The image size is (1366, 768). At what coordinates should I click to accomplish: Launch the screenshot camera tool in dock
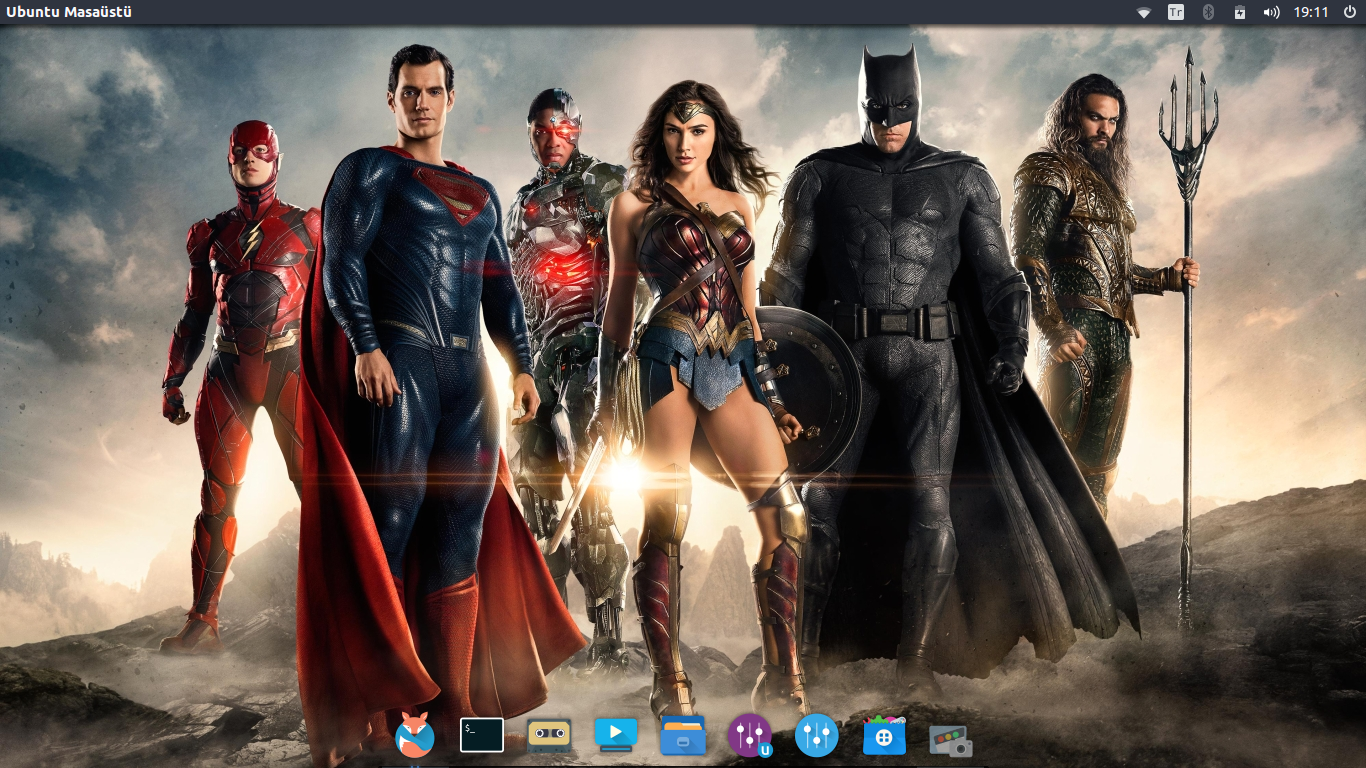pyautogui.click(x=951, y=740)
